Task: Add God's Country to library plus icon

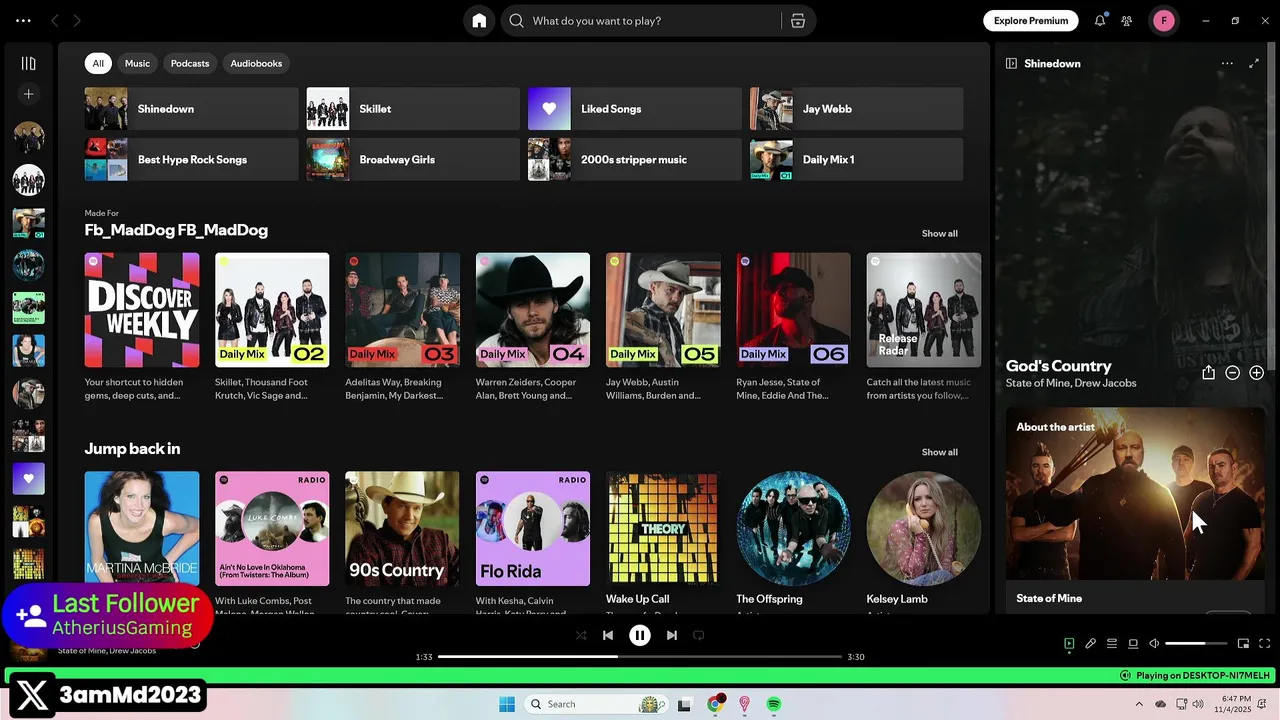Action: click(x=1256, y=373)
